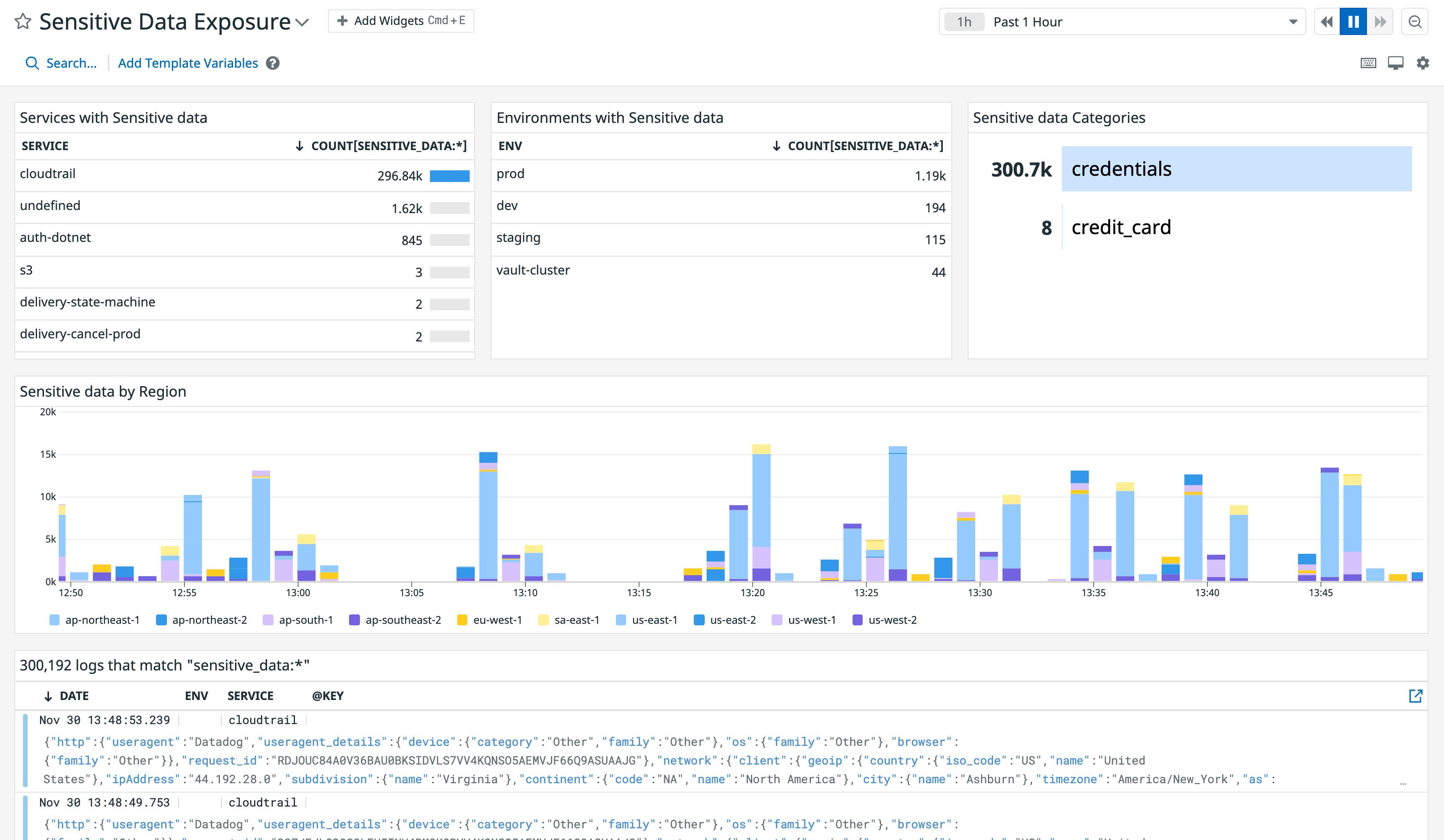Open dashboard settings gear
Image resolution: width=1444 pixels, height=840 pixels.
1423,63
